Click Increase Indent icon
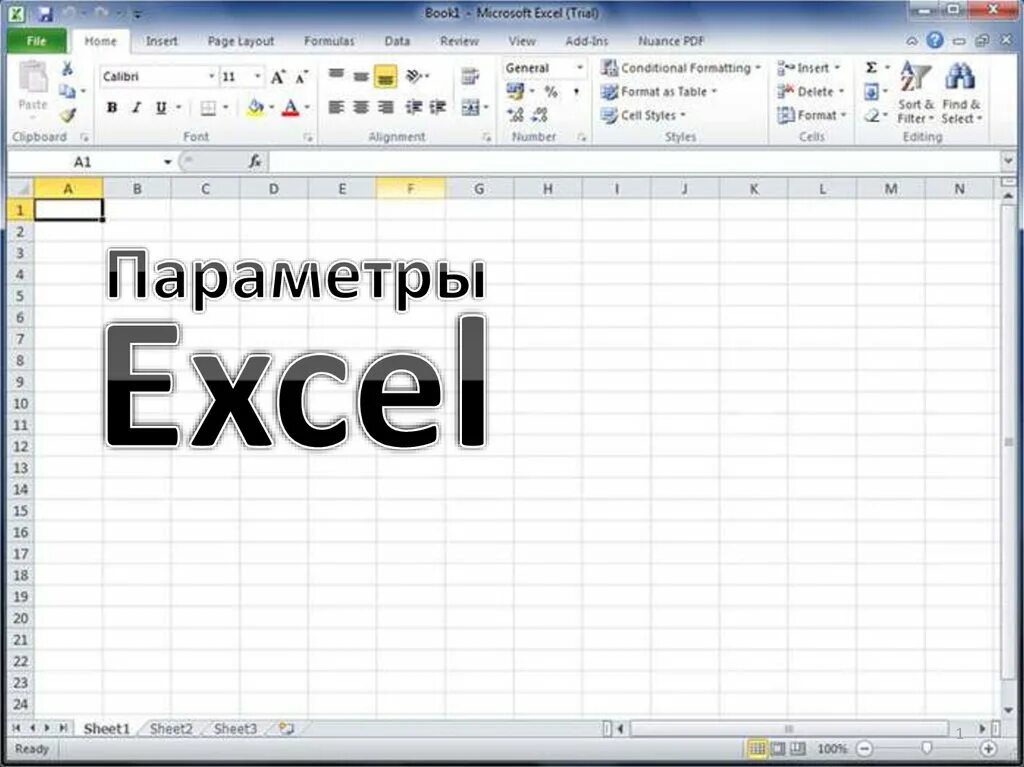1024x767 pixels. coord(438,106)
